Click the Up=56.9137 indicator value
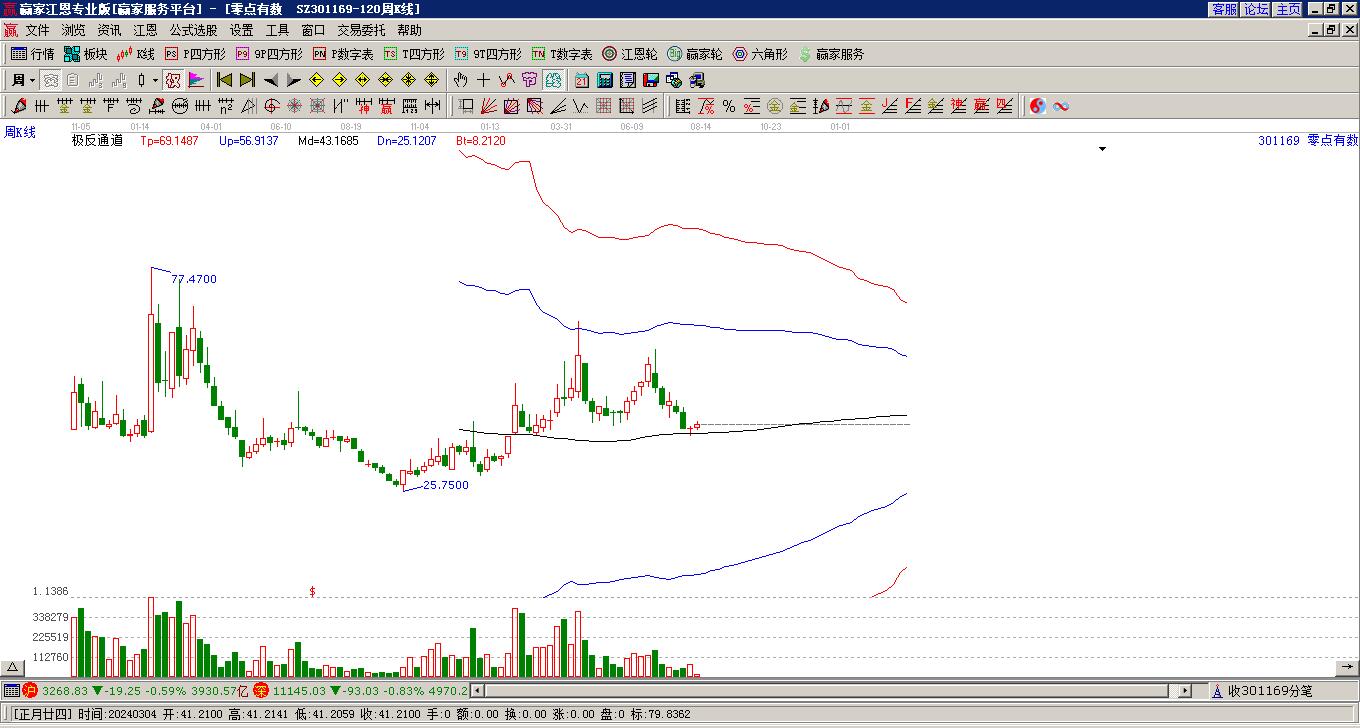Screen dimensions: 1360x728 coord(249,141)
